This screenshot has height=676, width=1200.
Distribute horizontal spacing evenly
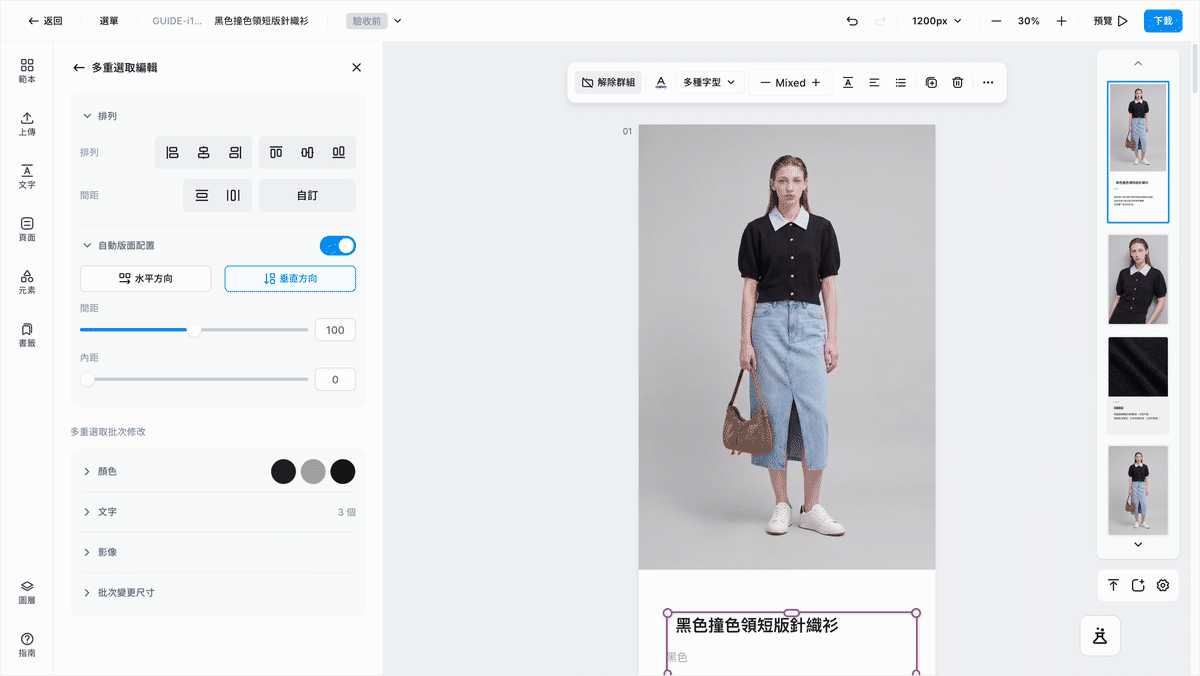233,195
